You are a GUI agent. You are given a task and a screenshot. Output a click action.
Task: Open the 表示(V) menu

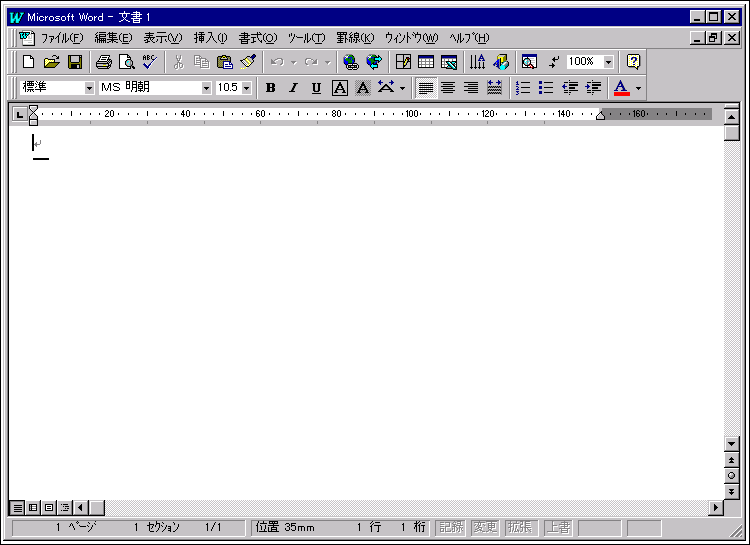pos(163,38)
